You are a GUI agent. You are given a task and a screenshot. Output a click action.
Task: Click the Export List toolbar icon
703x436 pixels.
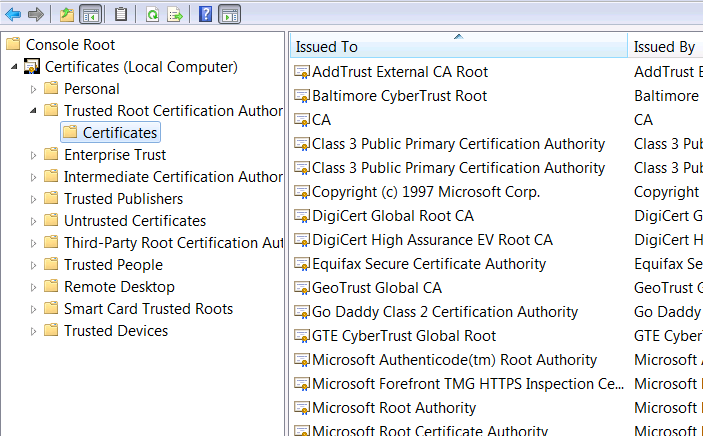click(174, 14)
